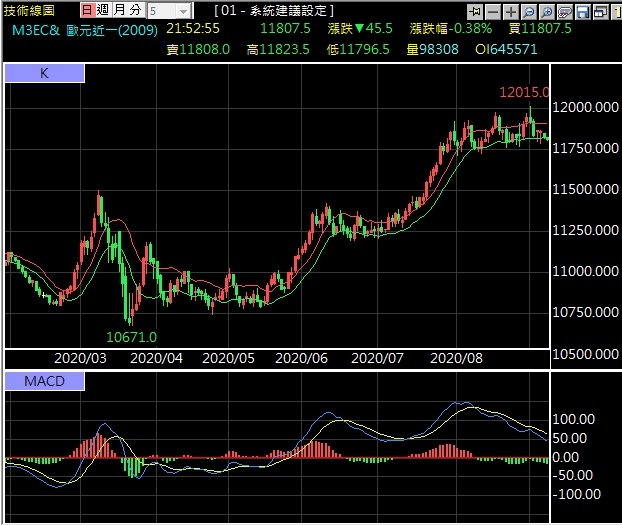622x525 pixels.
Task: Click the 量98308 volume value
Action: point(432,49)
